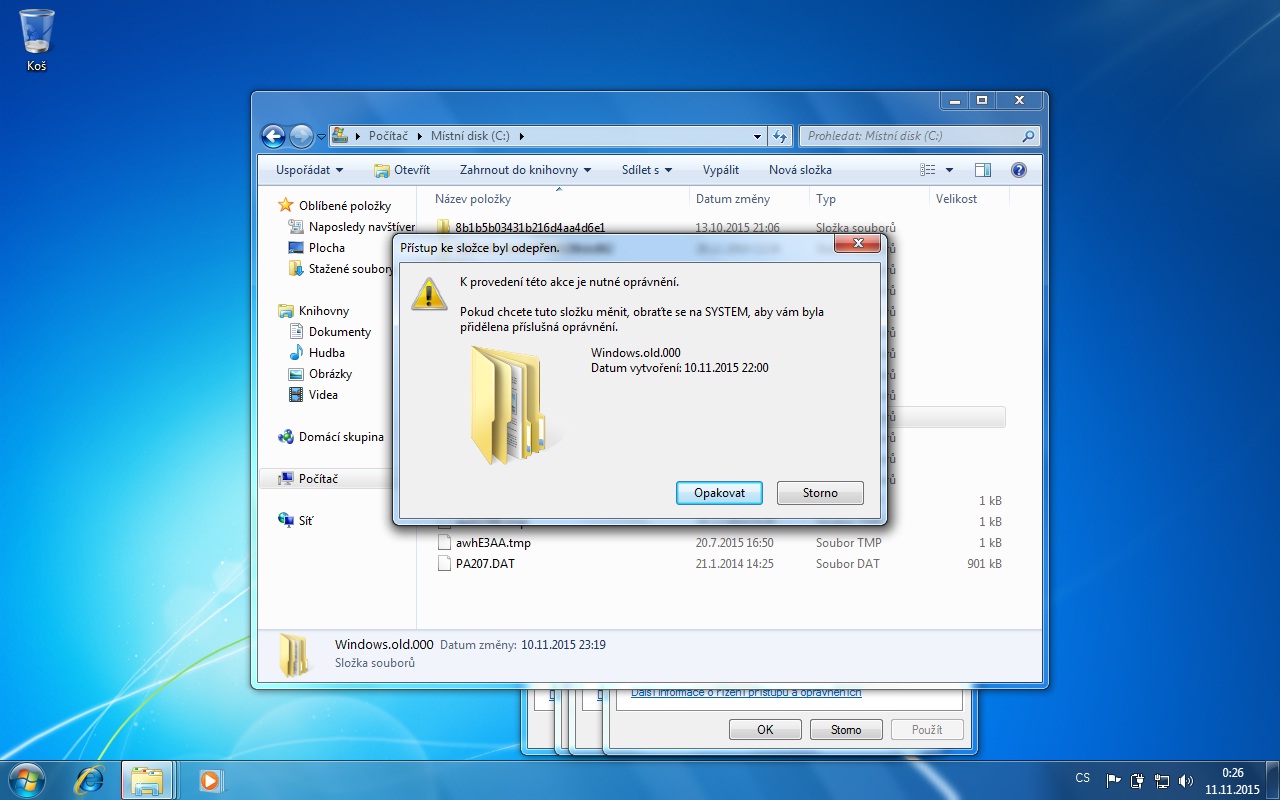Click the Windows.old.000 folder image in the dialog
The image size is (1280, 800).
pyautogui.click(x=510, y=405)
